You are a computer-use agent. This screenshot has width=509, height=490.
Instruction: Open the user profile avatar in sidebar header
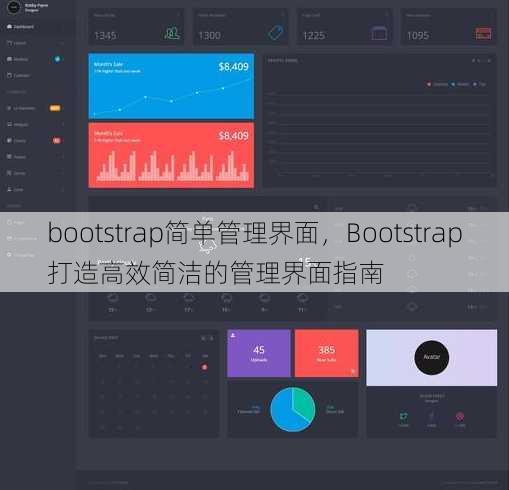(14, 7)
